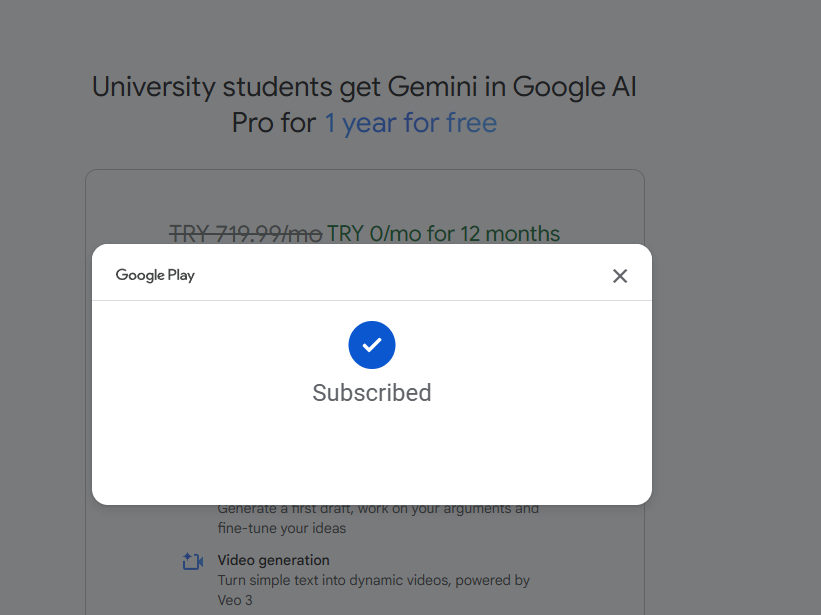
Task: Click the struck-through TRY 719.99/mo price
Action: (x=245, y=233)
